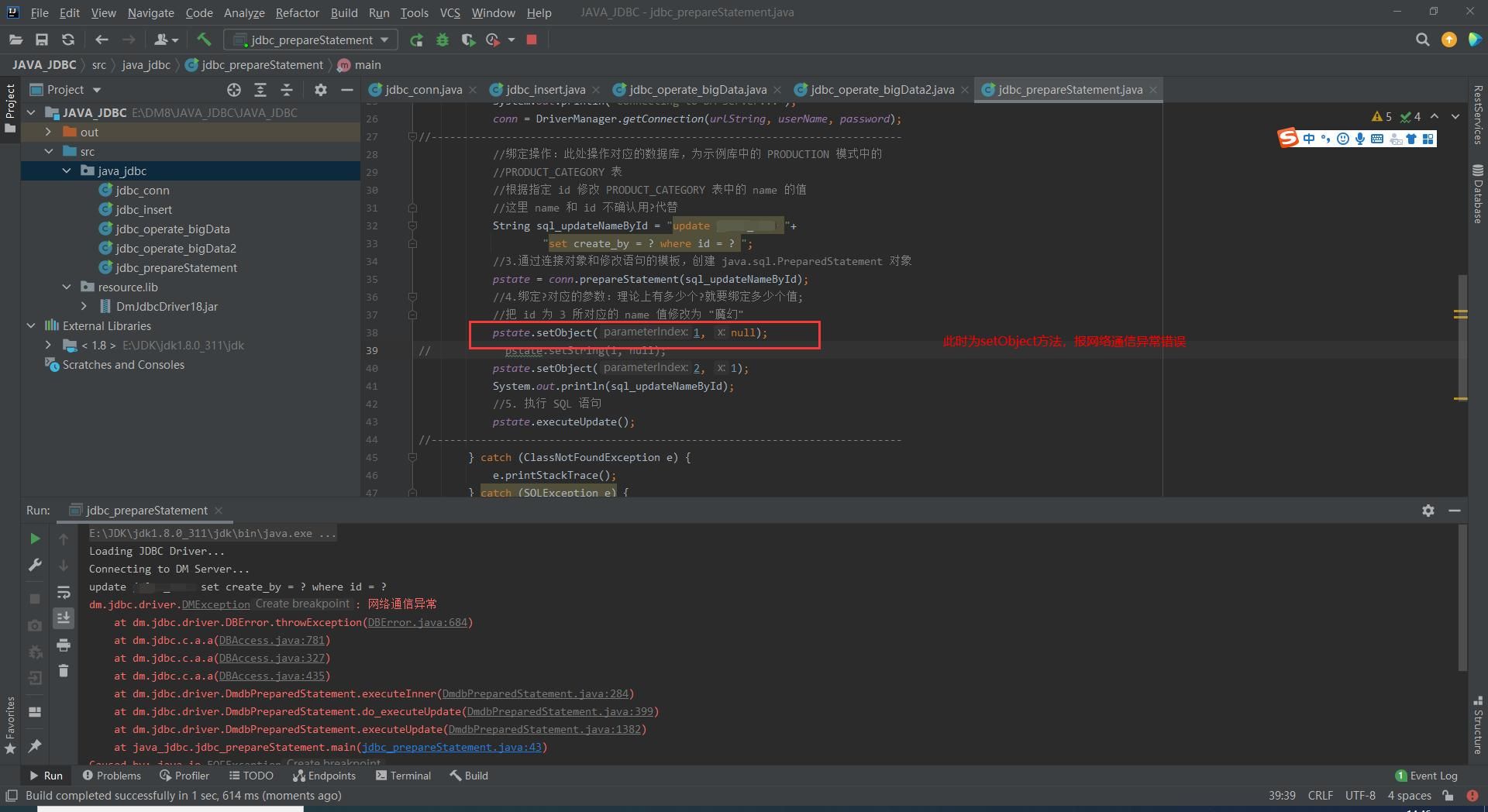
Task: Collapse the JAVA_JDBC project root
Action: coord(31,113)
